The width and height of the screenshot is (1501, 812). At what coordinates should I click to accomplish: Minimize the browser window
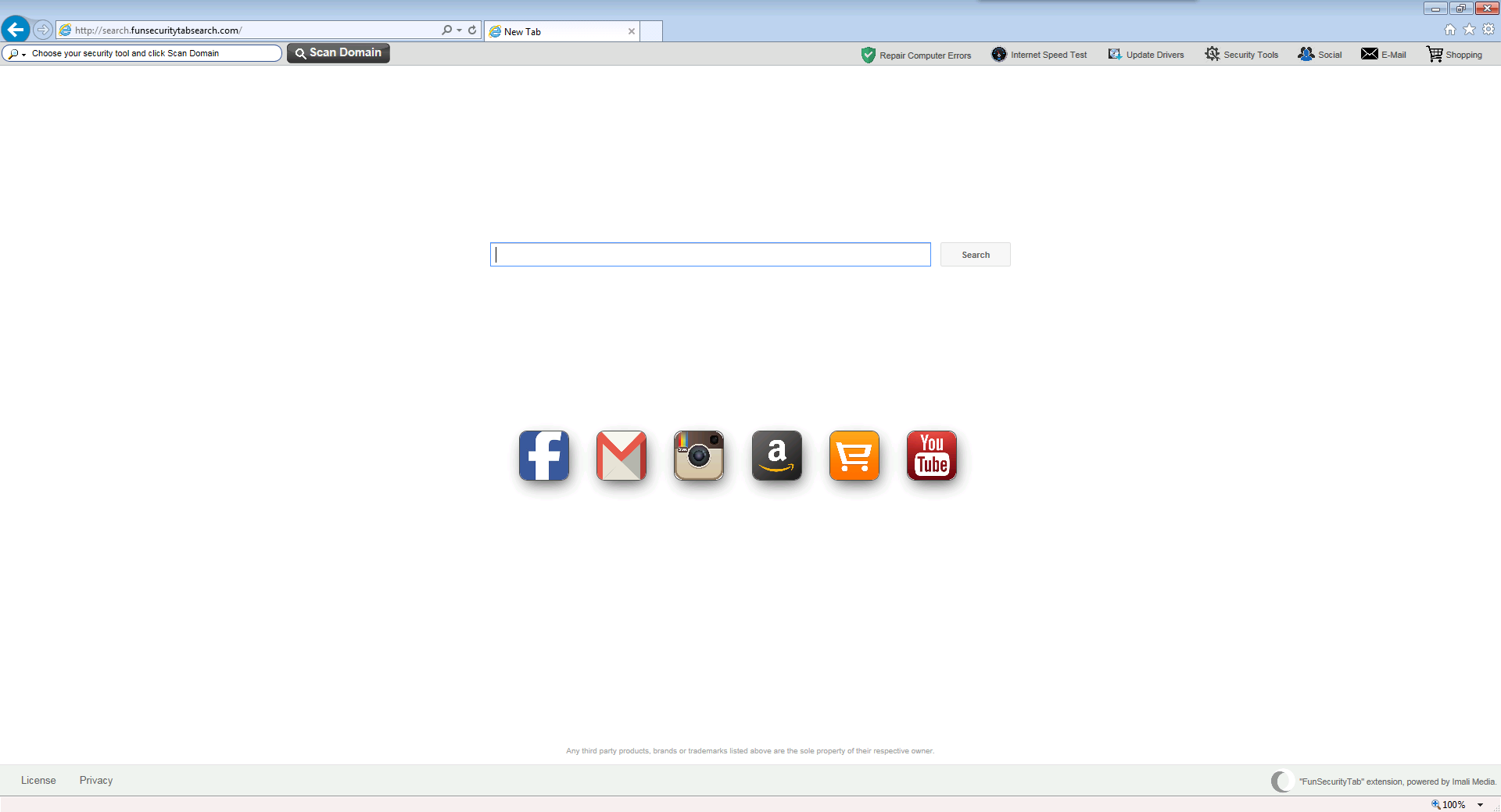point(1435,8)
